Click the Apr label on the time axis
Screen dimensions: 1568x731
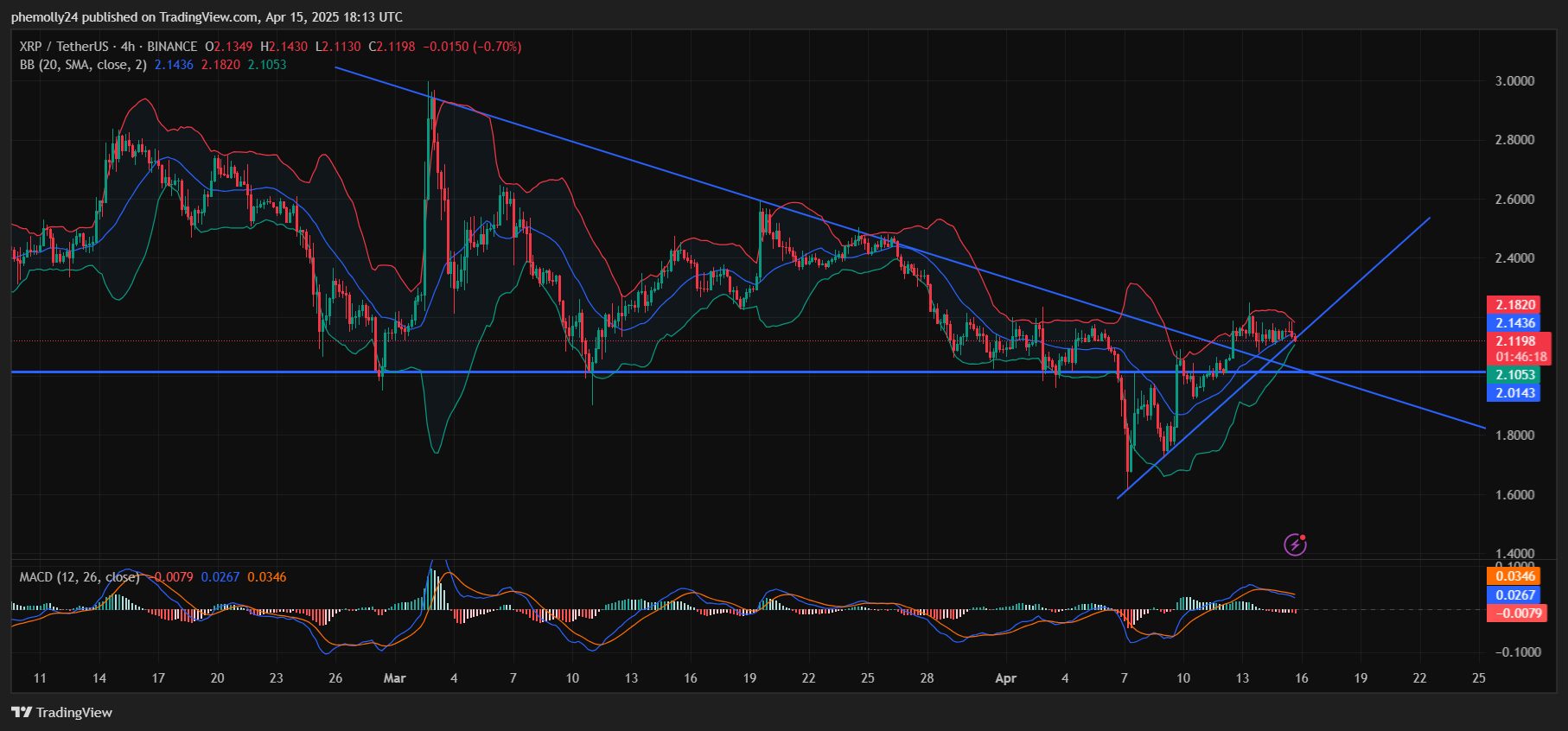pos(1005,678)
